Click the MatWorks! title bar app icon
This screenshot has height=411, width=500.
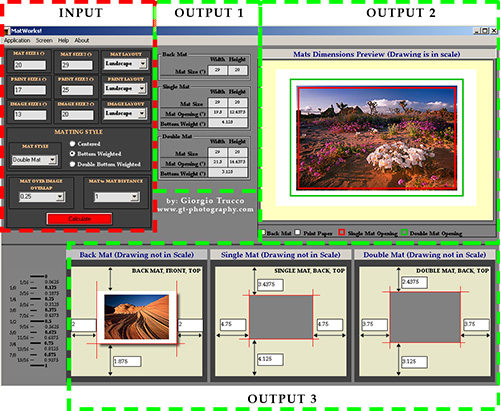point(7,31)
